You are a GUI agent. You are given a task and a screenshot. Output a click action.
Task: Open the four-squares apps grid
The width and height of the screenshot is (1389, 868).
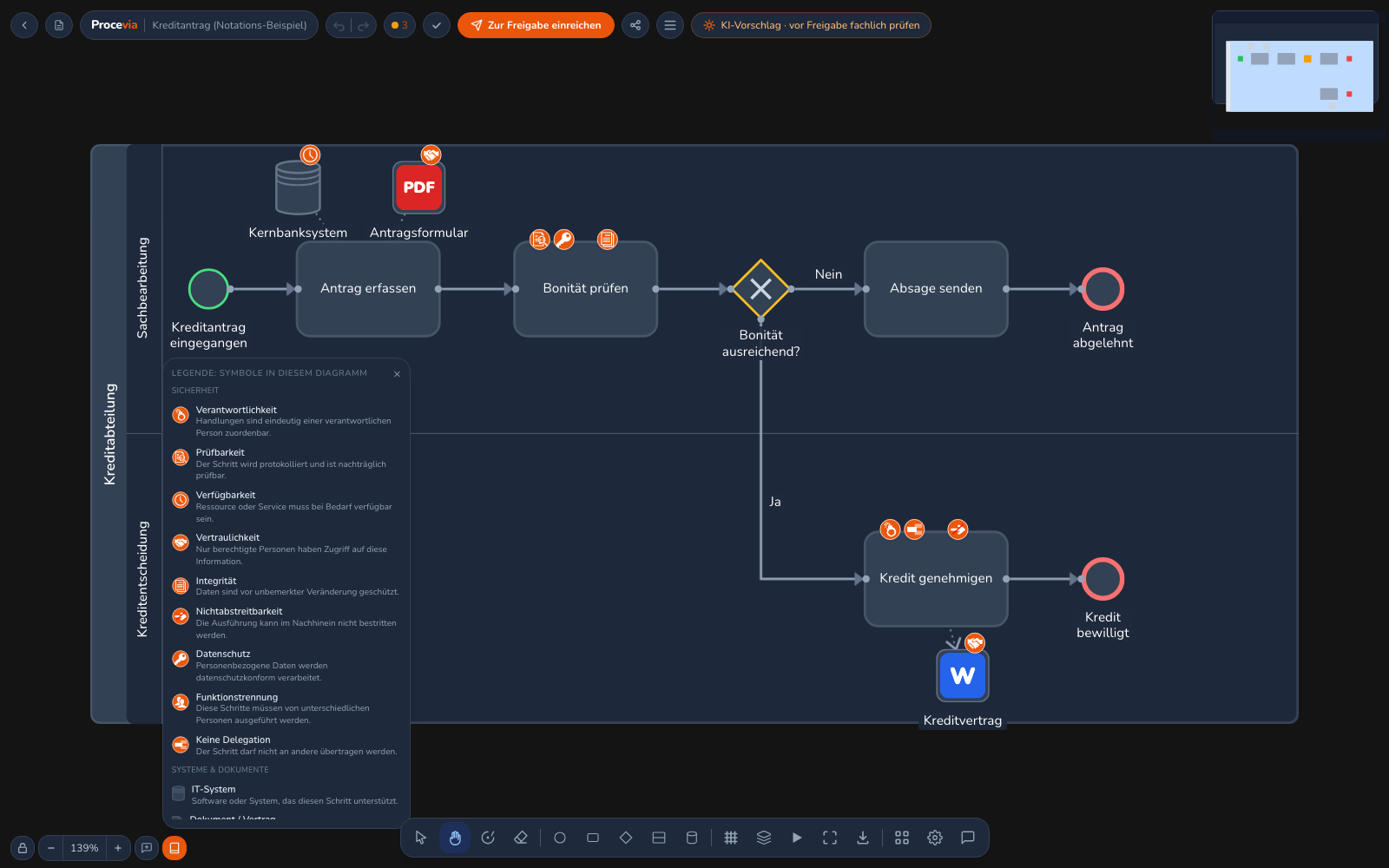[902, 838]
